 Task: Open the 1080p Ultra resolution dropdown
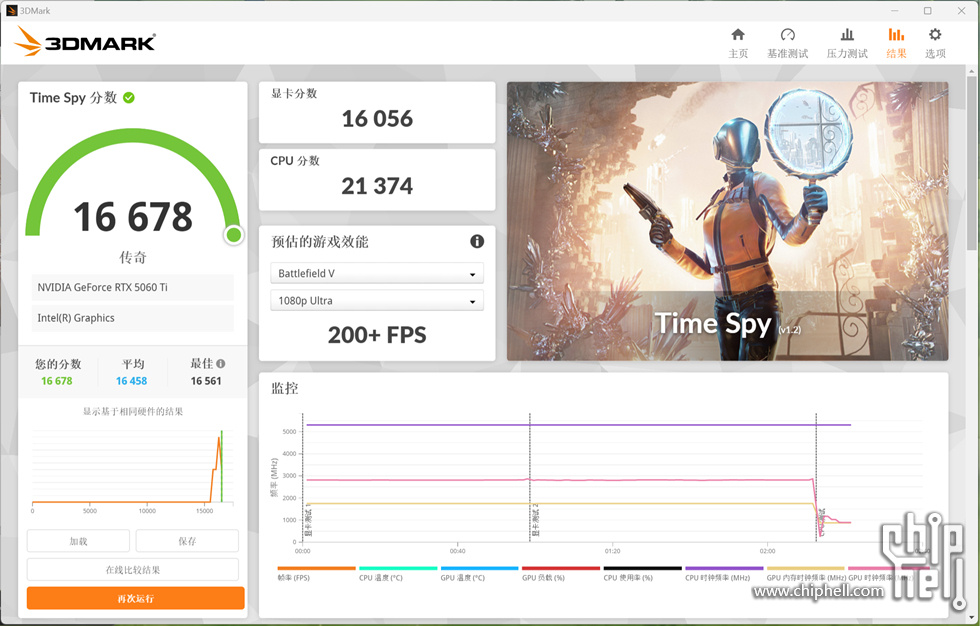click(377, 301)
